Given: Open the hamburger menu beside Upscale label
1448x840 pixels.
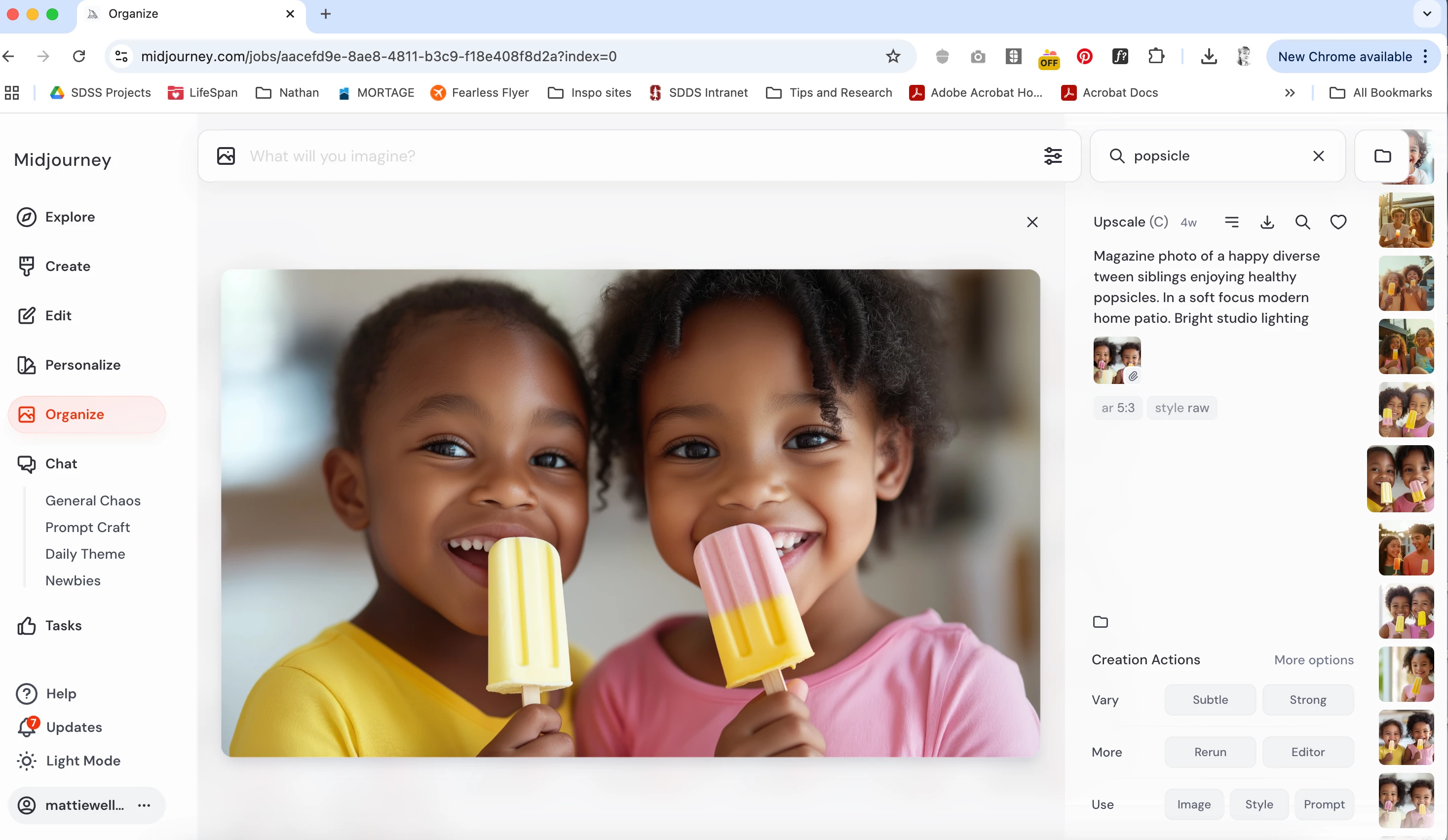Looking at the screenshot, I should point(1231,222).
